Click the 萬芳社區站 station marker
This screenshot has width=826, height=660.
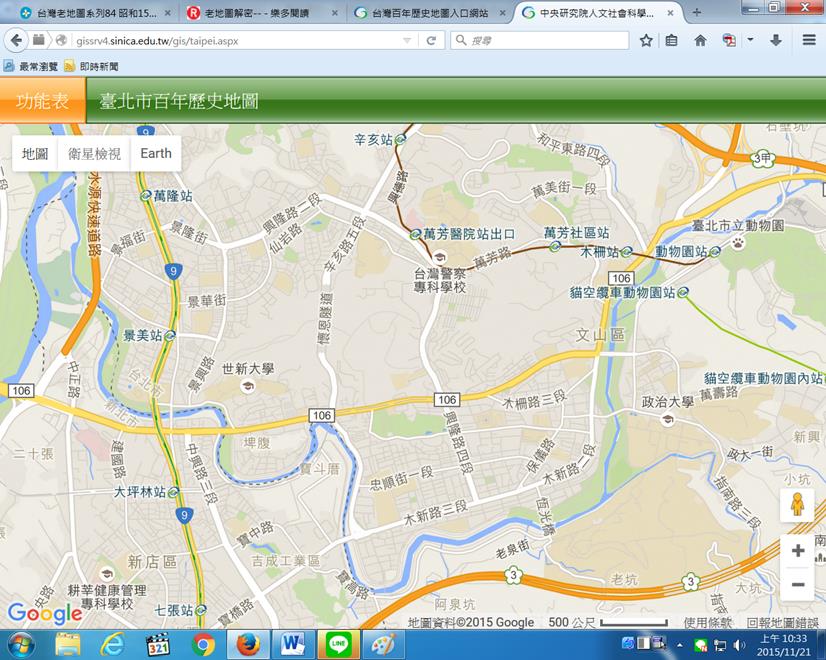(x=554, y=246)
